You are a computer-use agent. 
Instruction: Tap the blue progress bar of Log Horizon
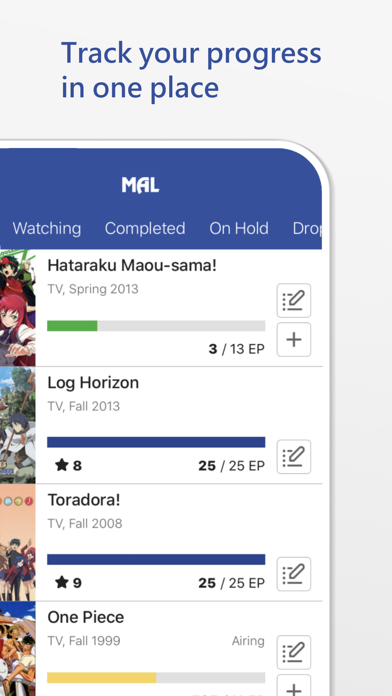coord(156,442)
